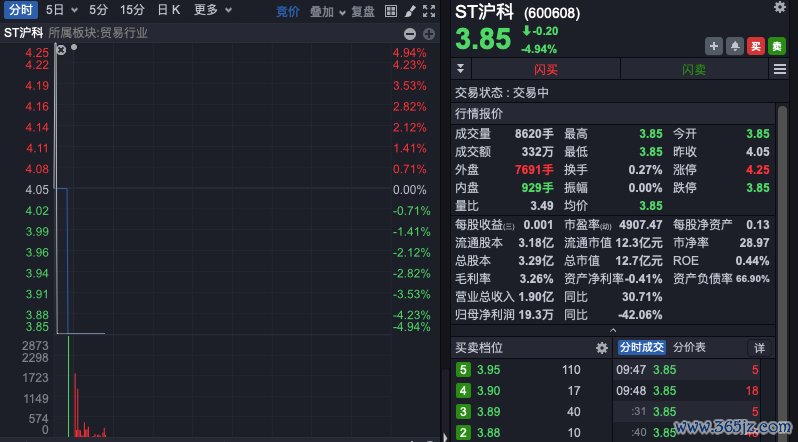Select the 分价表 tab

click(689, 348)
